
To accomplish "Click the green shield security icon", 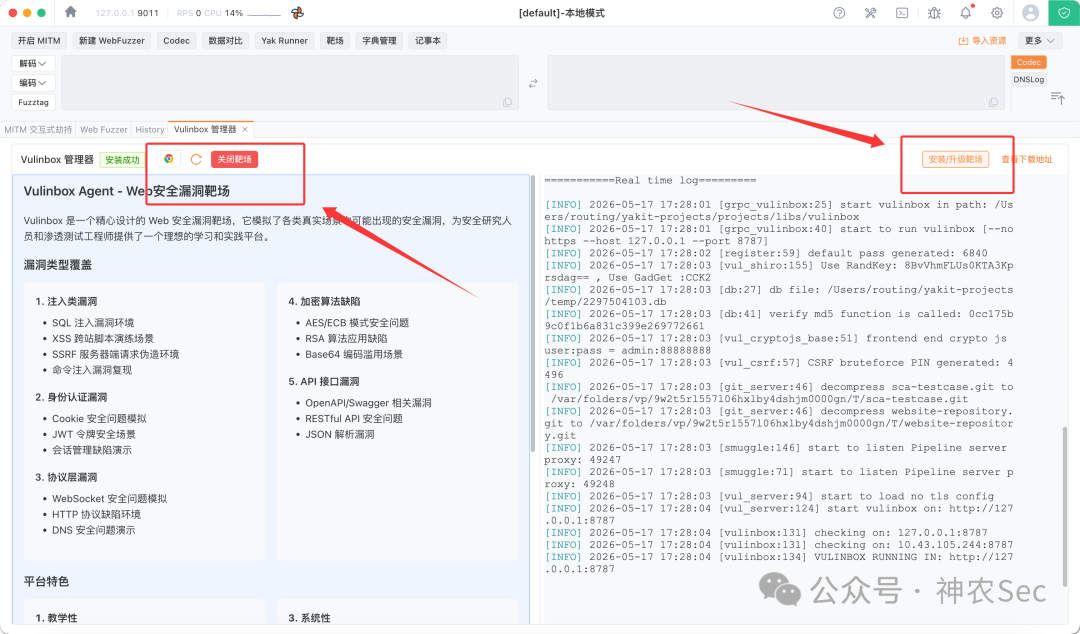I will [1064, 12].
